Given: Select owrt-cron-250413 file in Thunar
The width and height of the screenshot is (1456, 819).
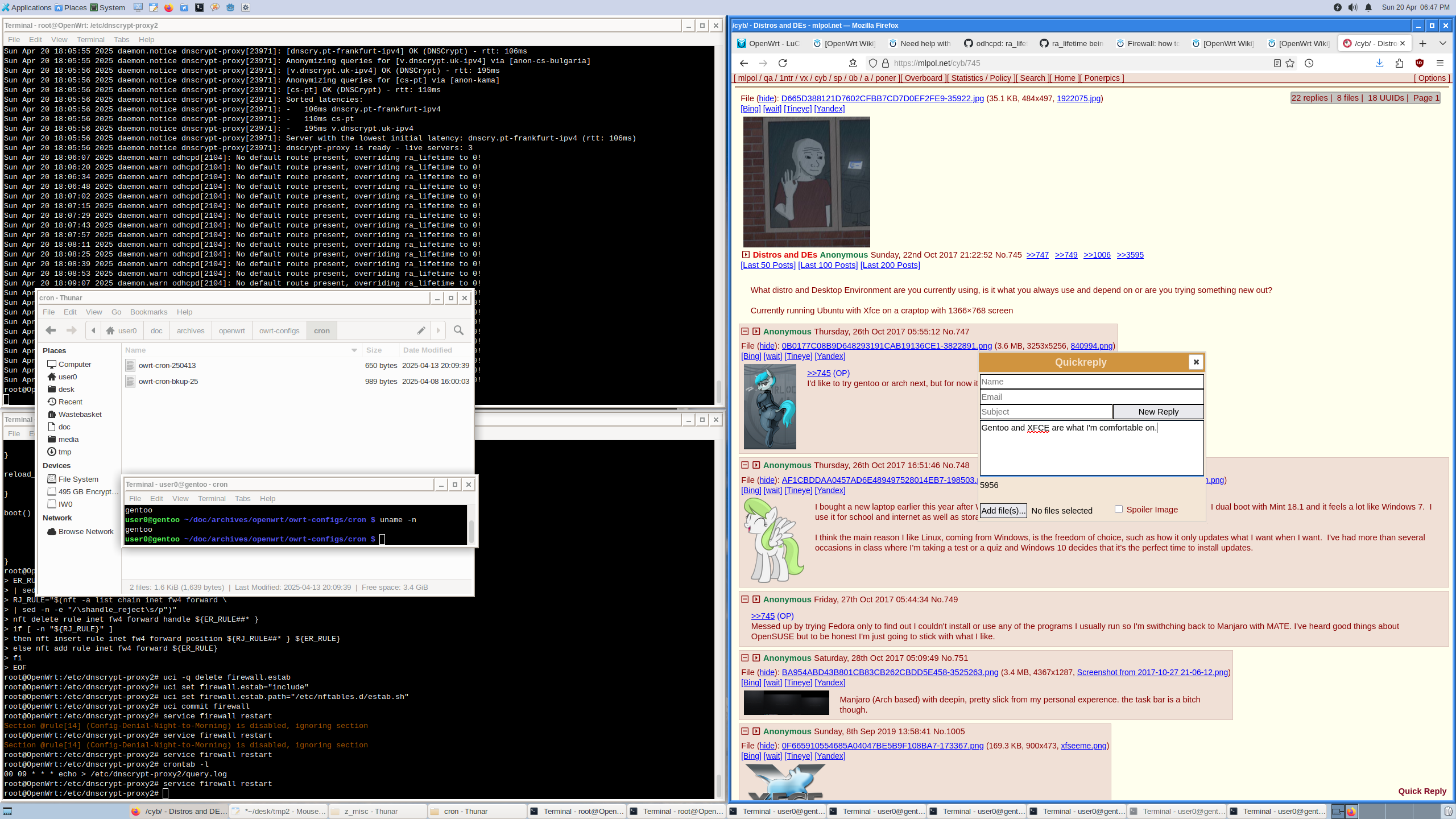Looking at the screenshot, I should (167, 366).
